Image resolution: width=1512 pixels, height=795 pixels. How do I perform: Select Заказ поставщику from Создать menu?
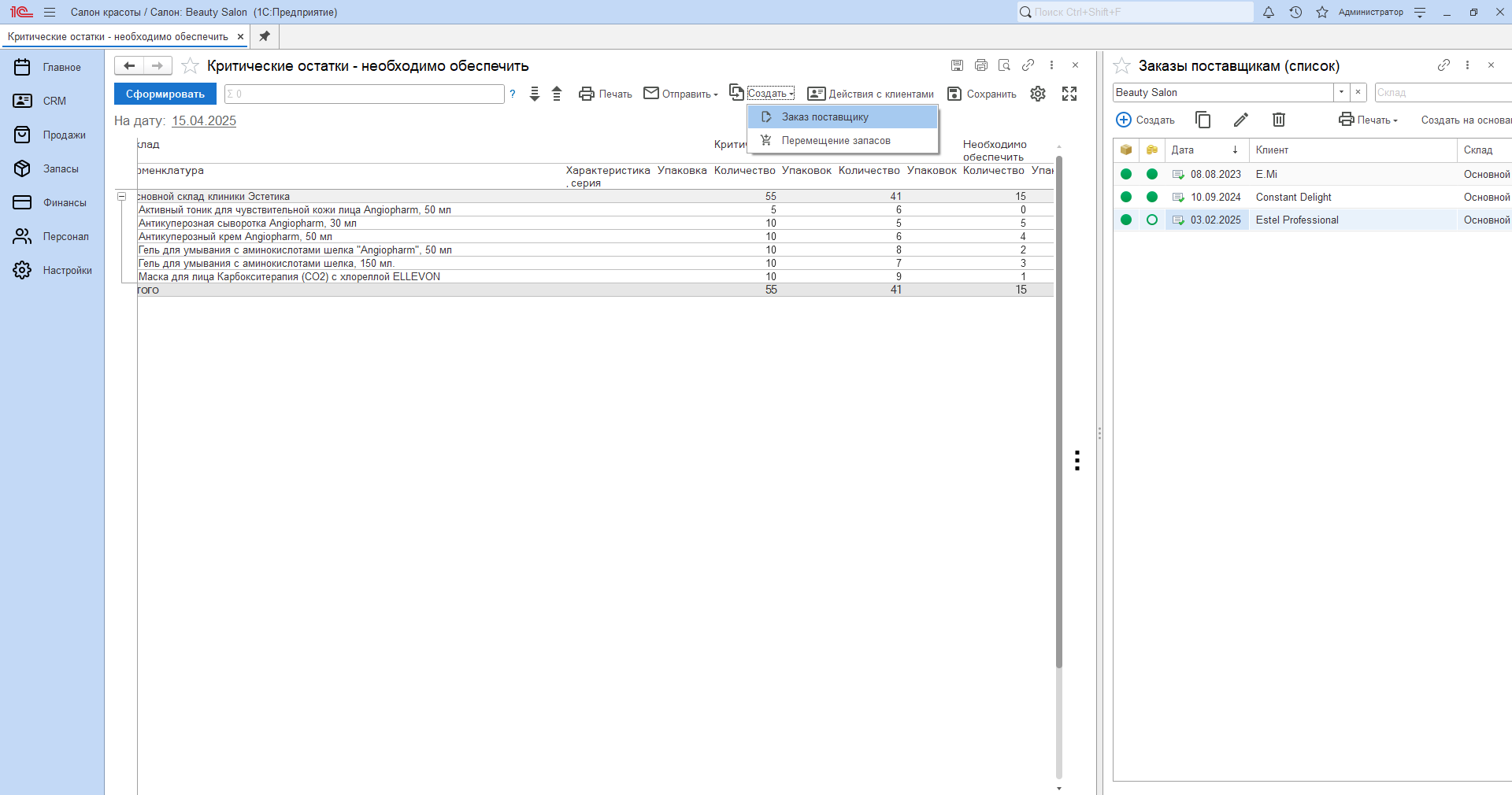coord(843,117)
